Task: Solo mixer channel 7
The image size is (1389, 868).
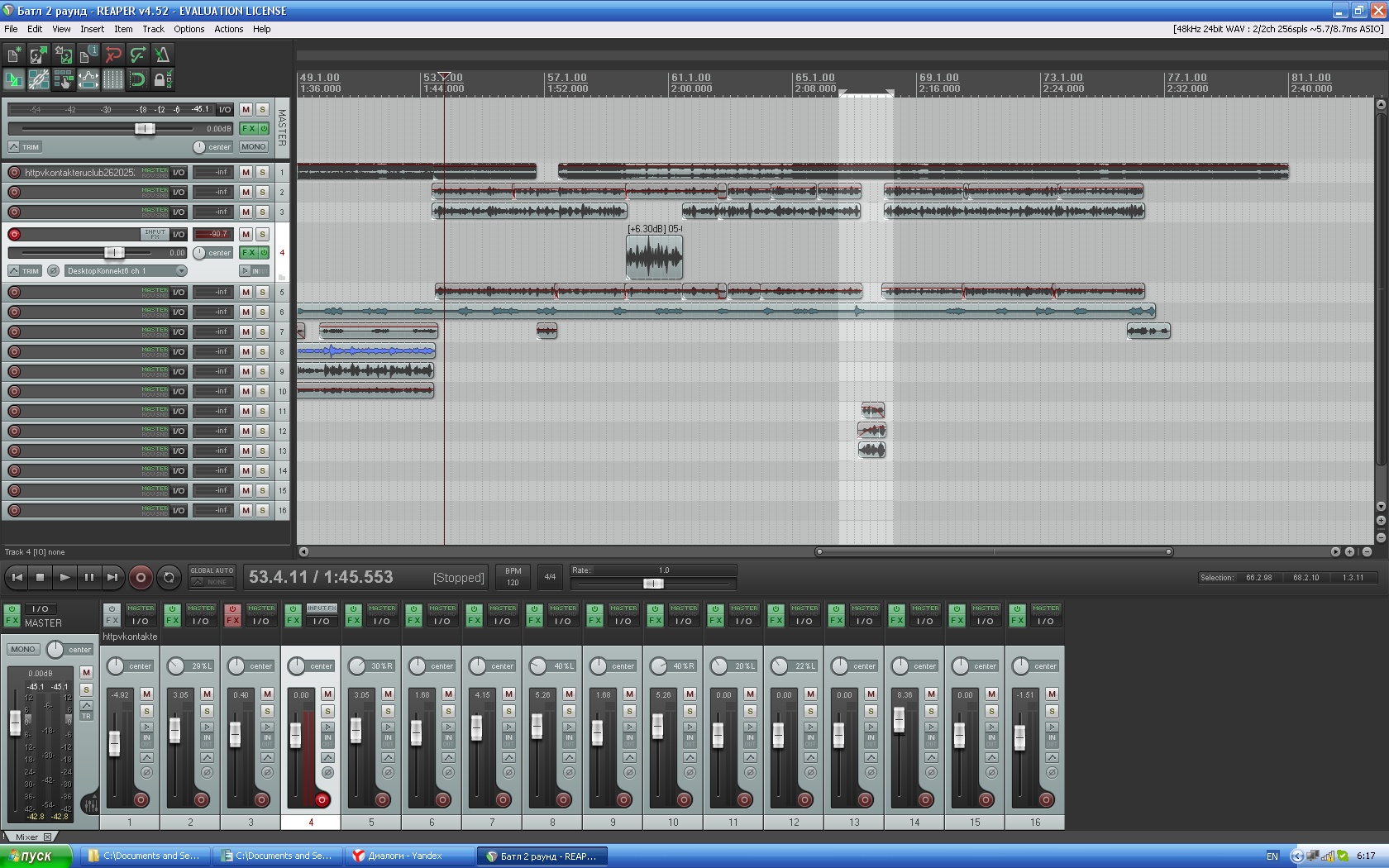Action: click(x=508, y=711)
